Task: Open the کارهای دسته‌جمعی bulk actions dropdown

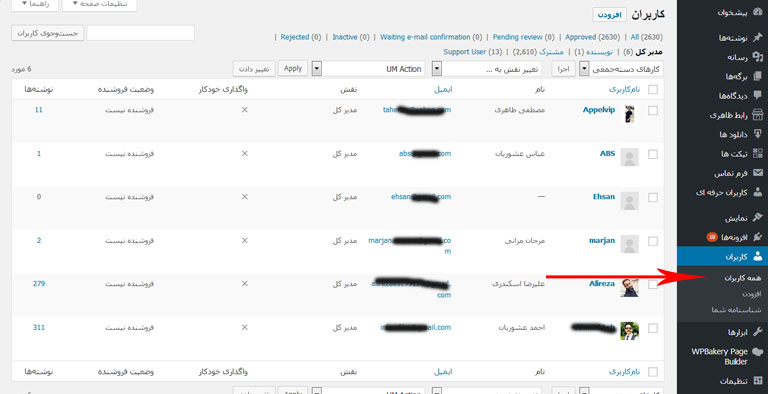Action: 621,69
